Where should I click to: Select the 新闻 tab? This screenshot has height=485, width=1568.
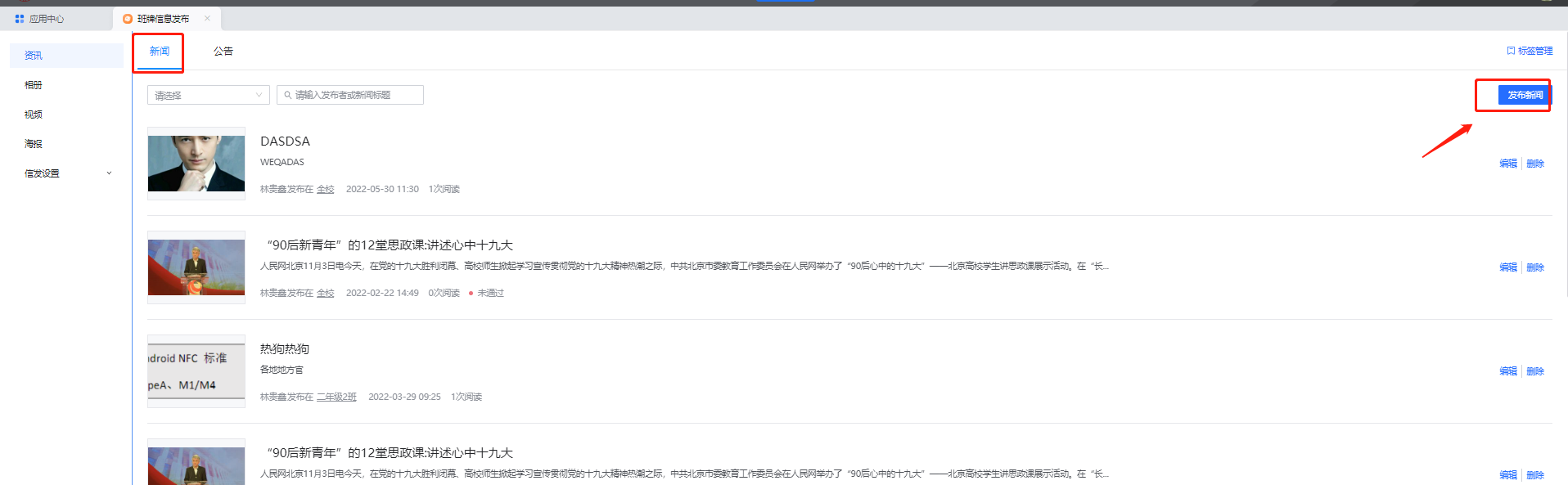(x=159, y=52)
